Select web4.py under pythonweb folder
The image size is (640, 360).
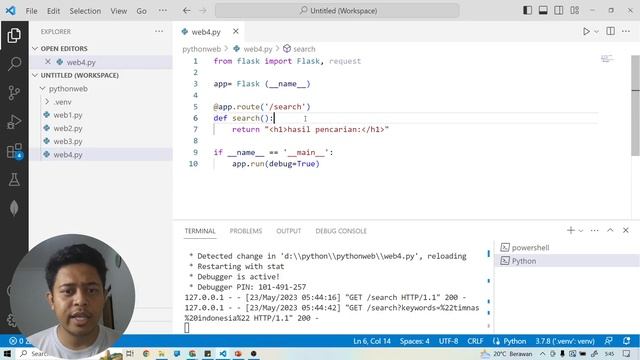pos(68,155)
